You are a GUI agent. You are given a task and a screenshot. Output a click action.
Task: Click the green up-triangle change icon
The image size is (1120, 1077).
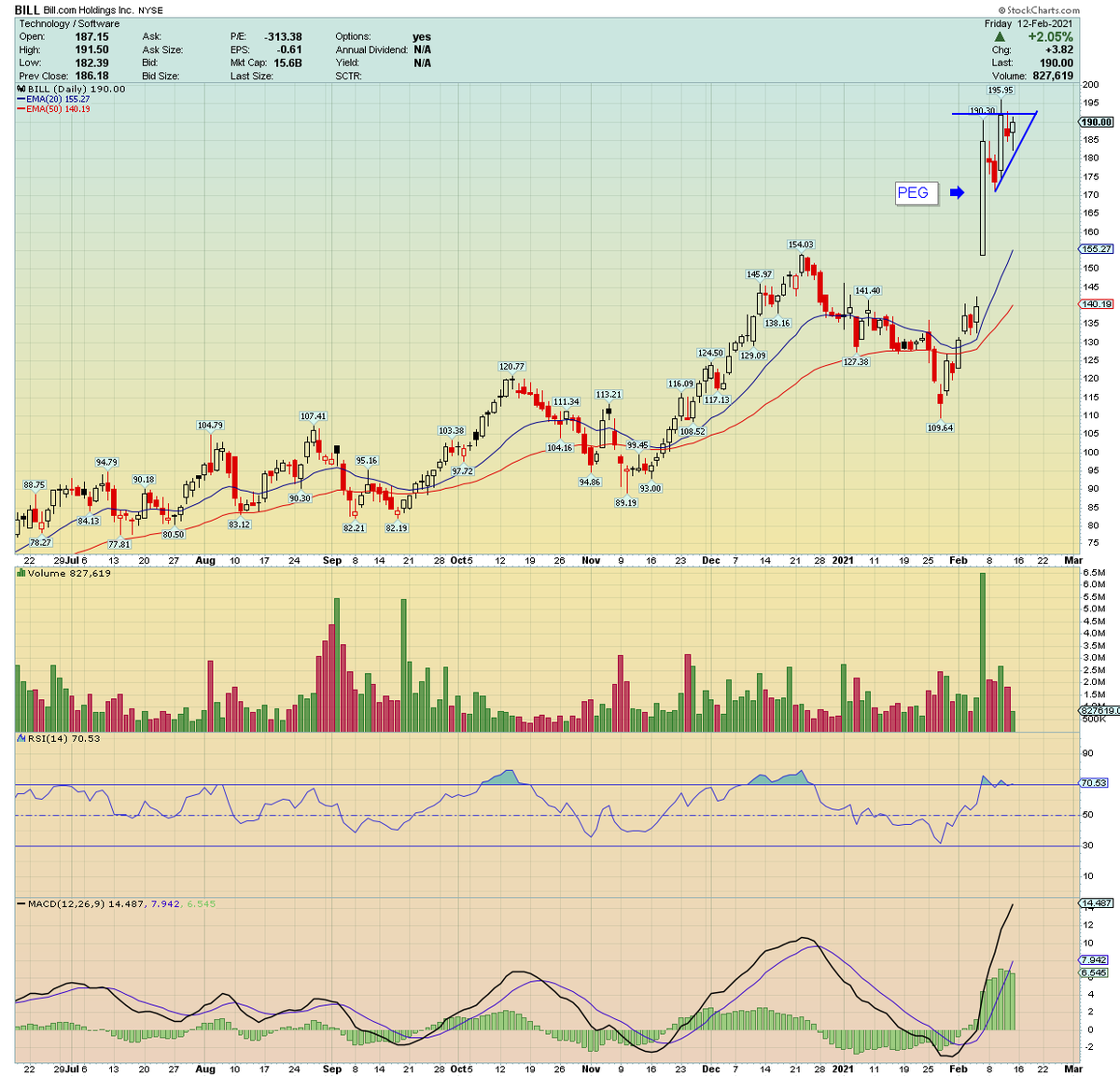[1001, 37]
